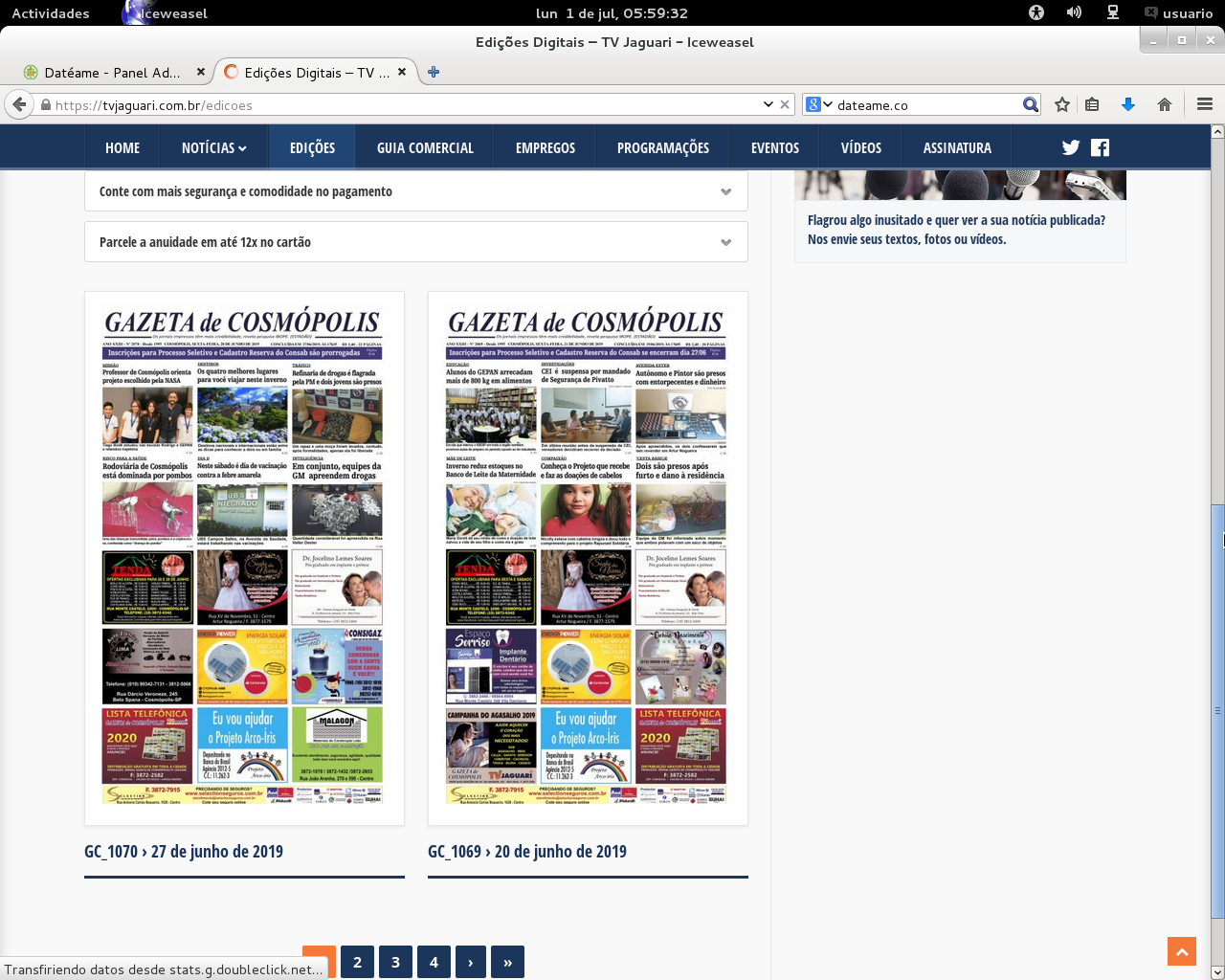Open the volume speaker icon

click(1074, 13)
